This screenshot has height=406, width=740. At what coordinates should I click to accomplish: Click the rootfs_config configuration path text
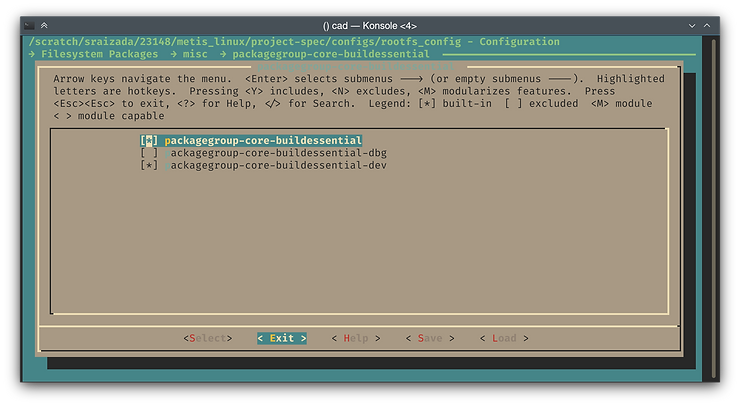(x=245, y=42)
